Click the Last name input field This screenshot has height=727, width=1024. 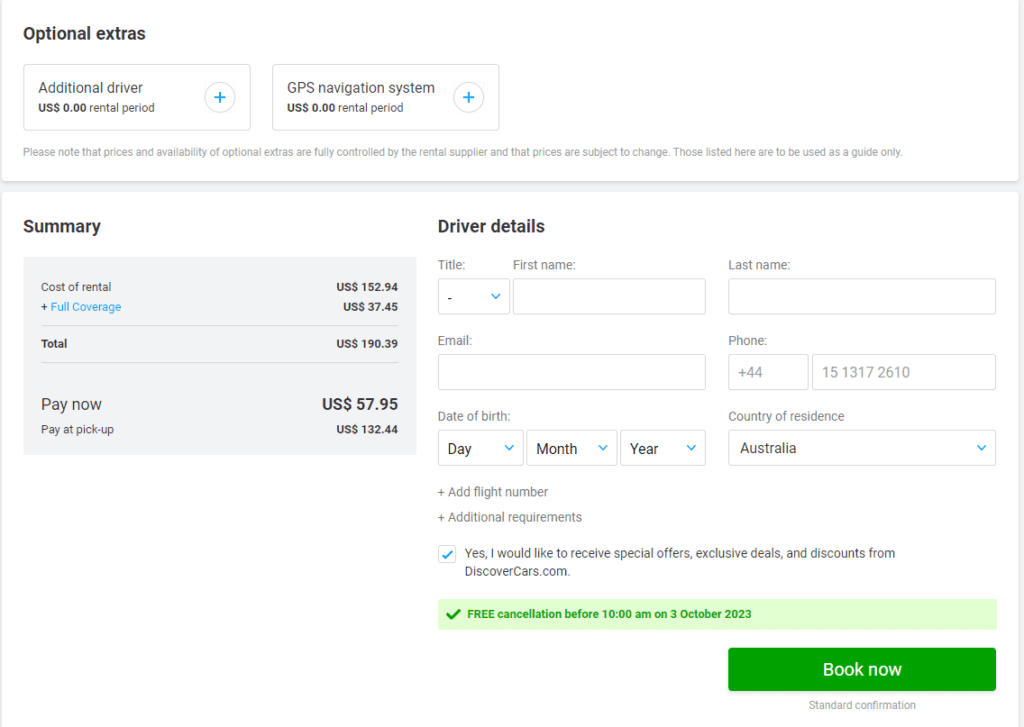[861, 297]
